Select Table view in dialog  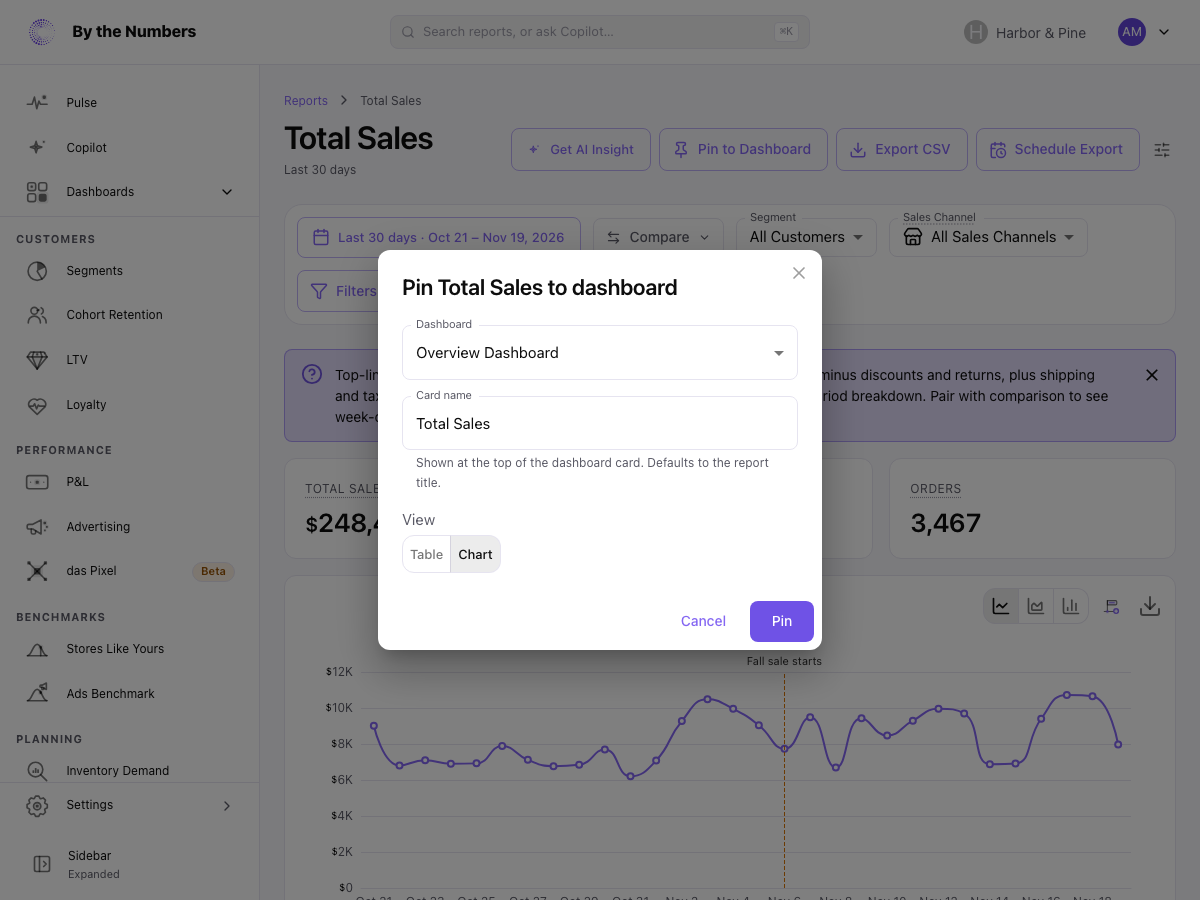point(427,554)
